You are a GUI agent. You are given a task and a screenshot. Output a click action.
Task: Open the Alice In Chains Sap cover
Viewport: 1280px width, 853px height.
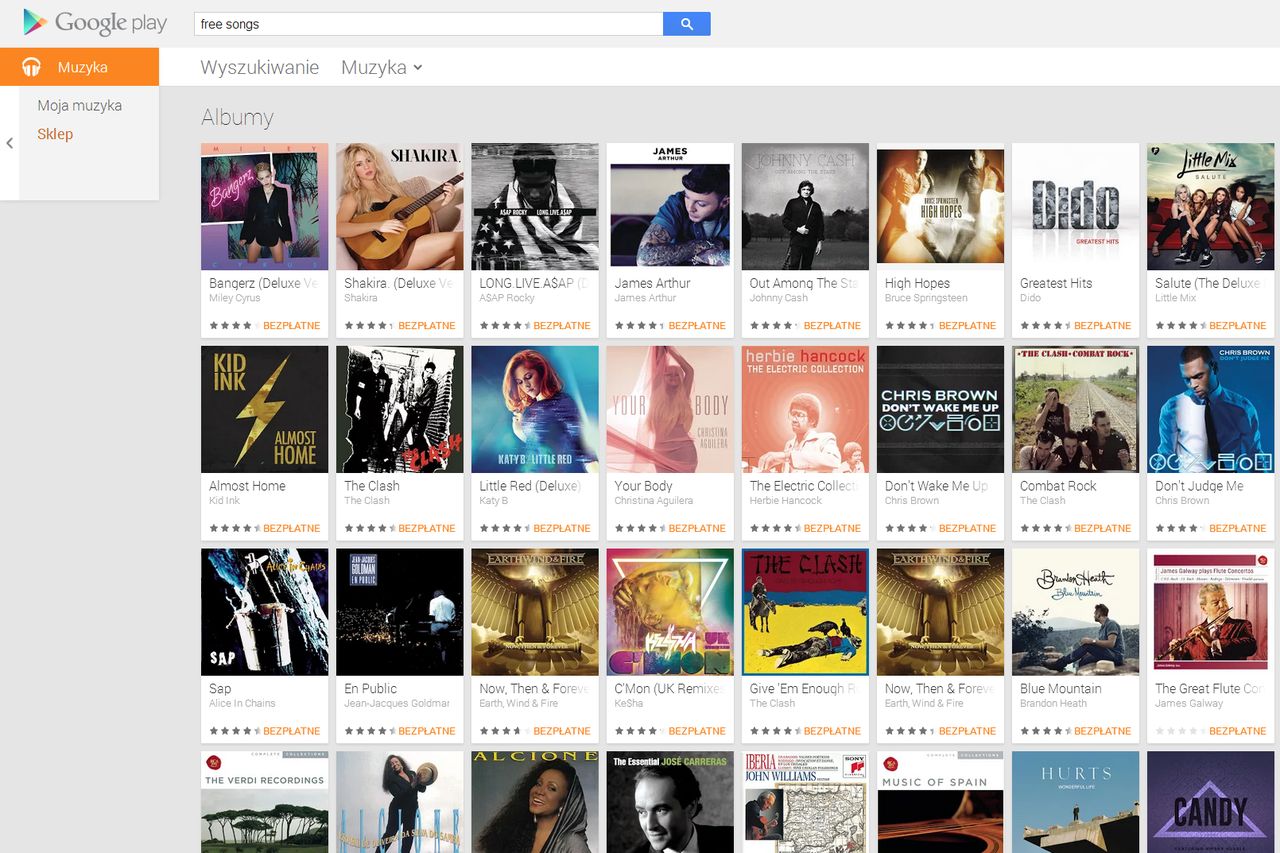pos(265,612)
